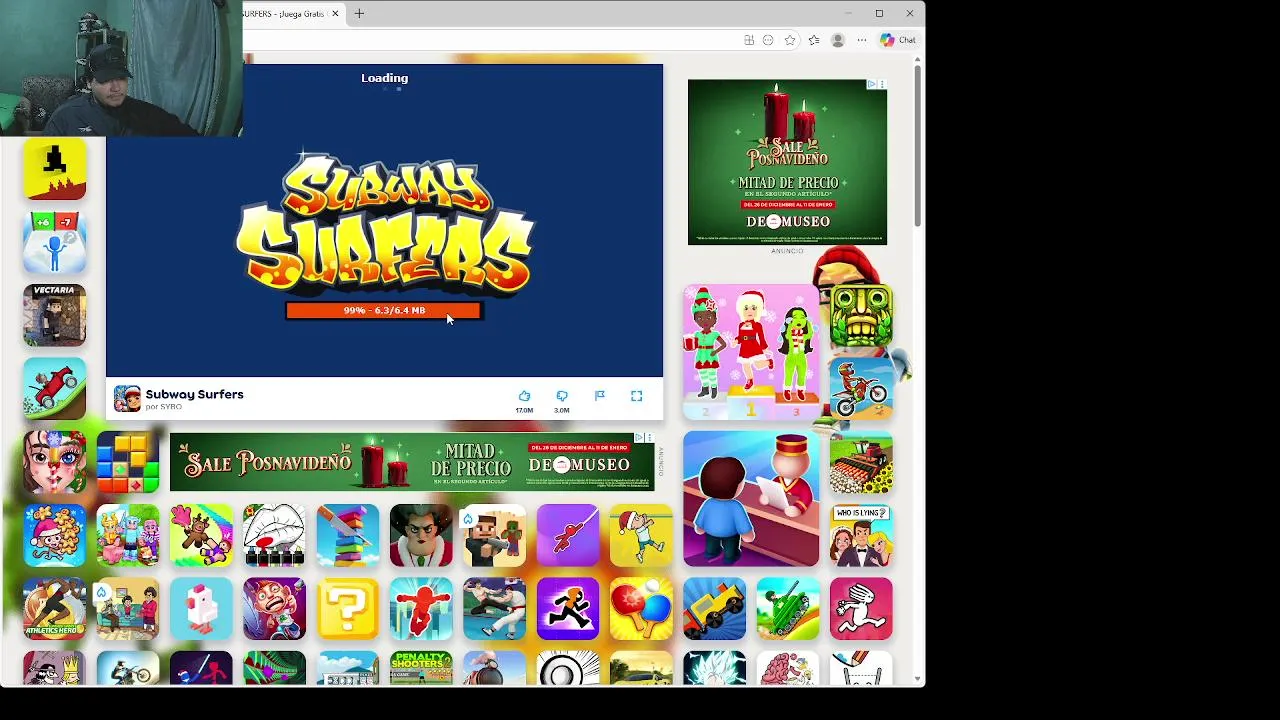
Task: Open the Christmas dress-up podium game
Action: (x=751, y=352)
